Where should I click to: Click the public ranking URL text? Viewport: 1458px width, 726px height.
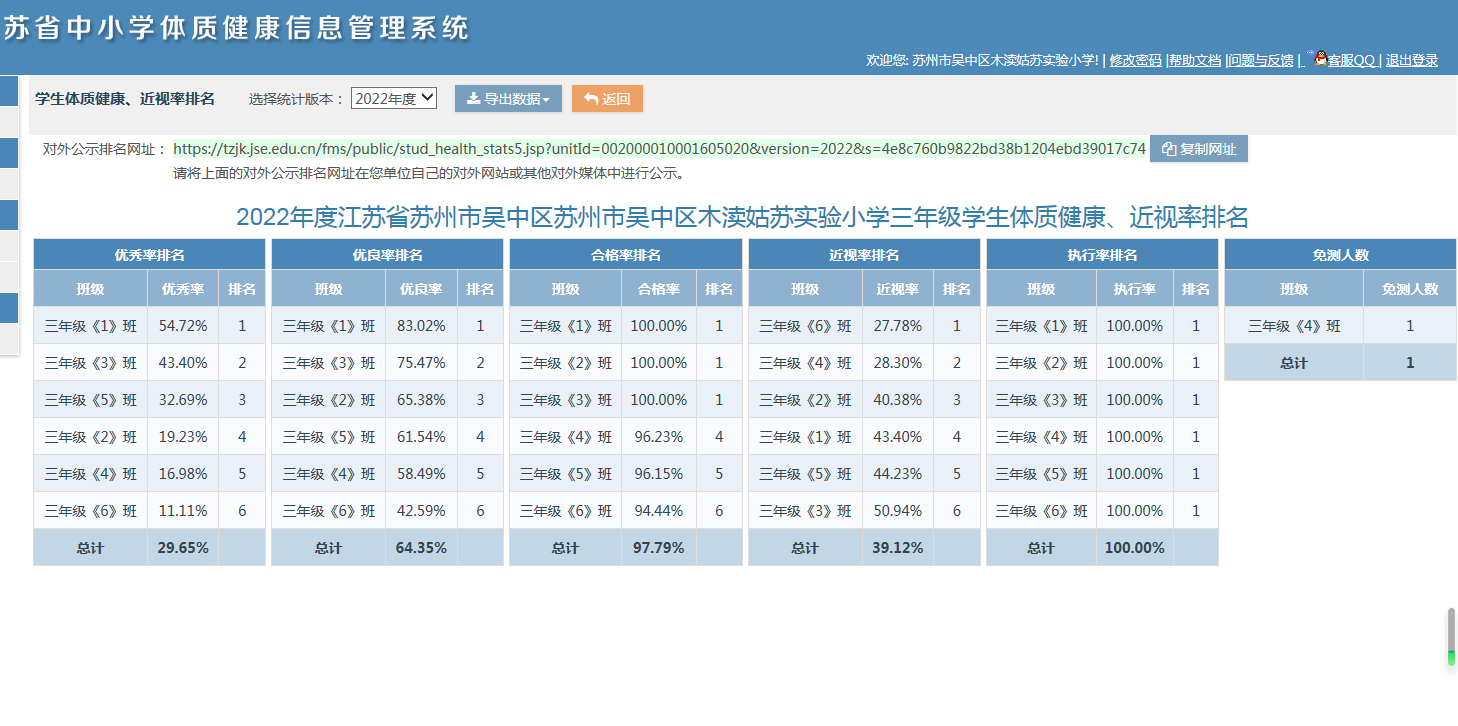click(660, 148)
